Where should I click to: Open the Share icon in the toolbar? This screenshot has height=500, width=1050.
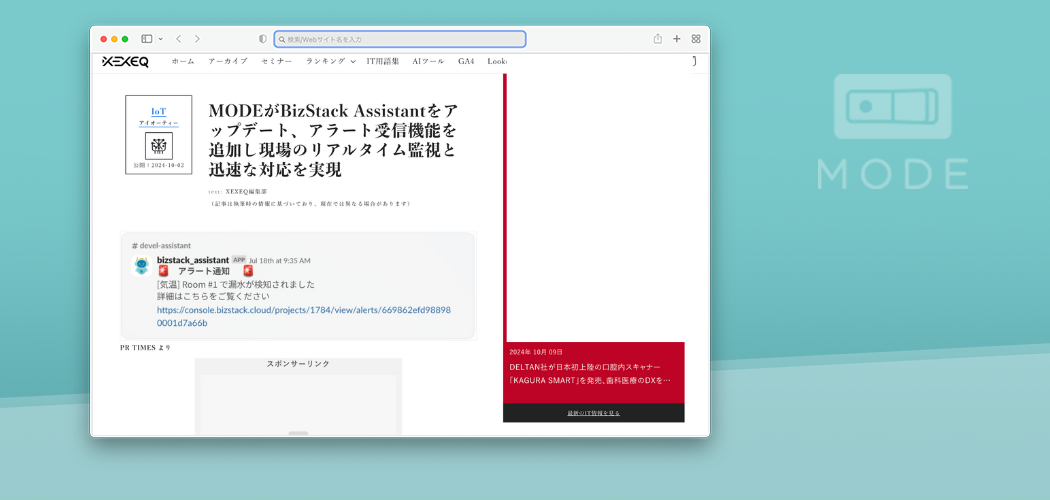coord(658,39)
